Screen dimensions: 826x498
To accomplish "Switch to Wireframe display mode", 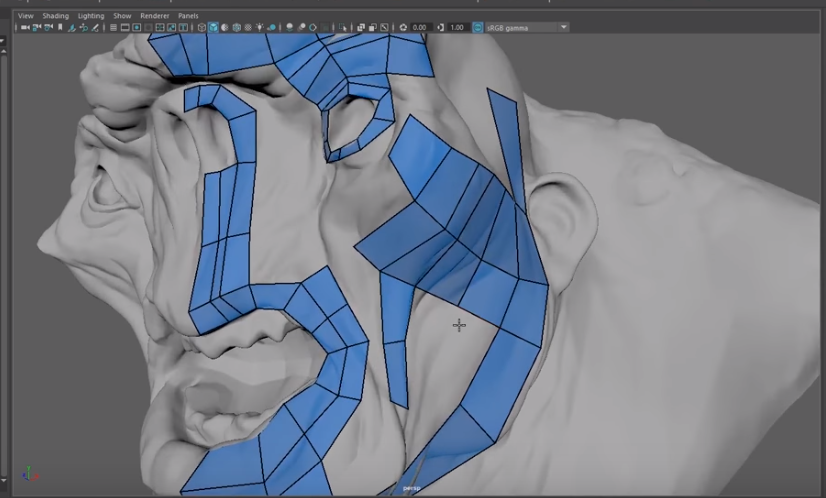I will point(201,27).
